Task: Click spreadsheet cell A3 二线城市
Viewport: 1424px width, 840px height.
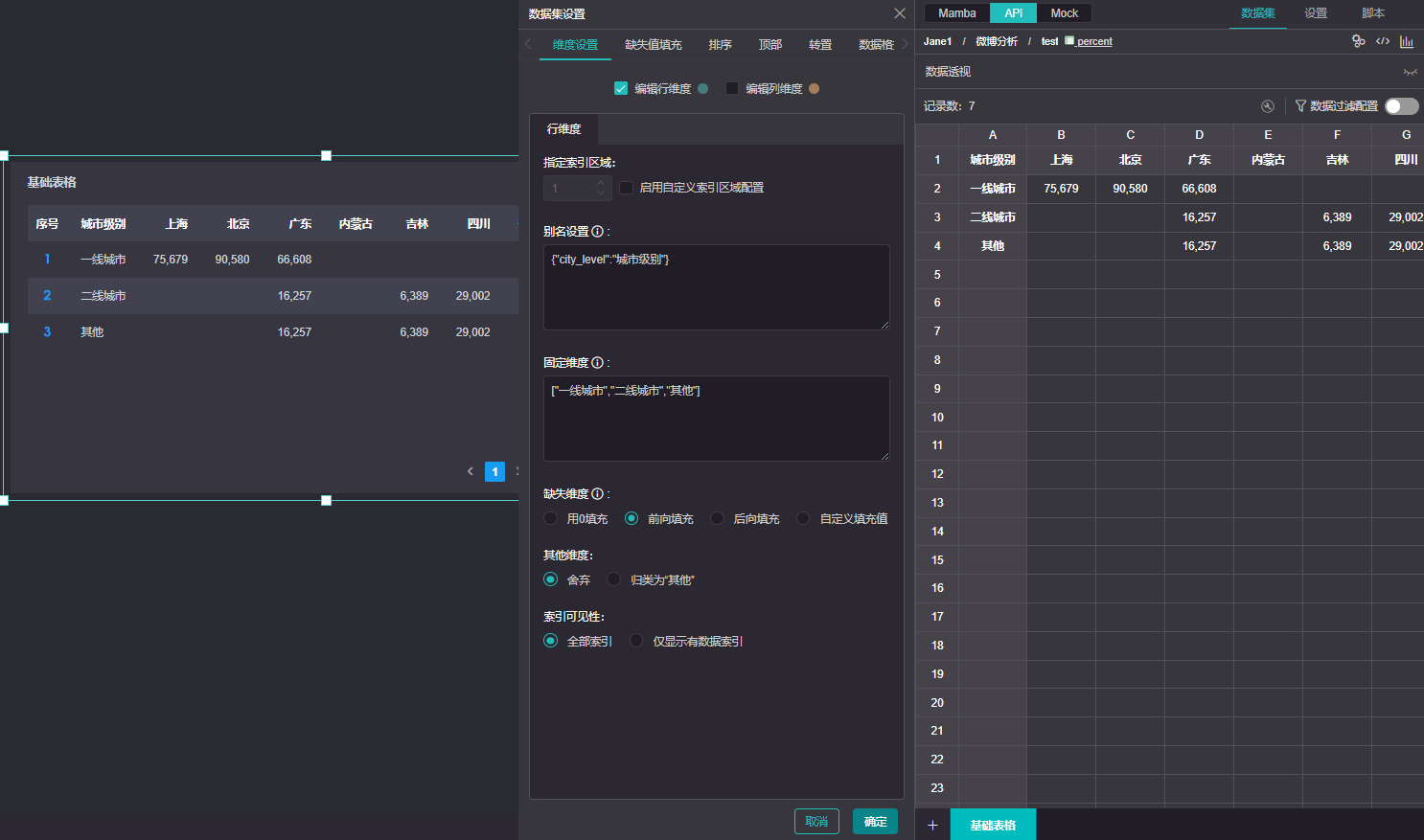Action: [x=993, y=217]
